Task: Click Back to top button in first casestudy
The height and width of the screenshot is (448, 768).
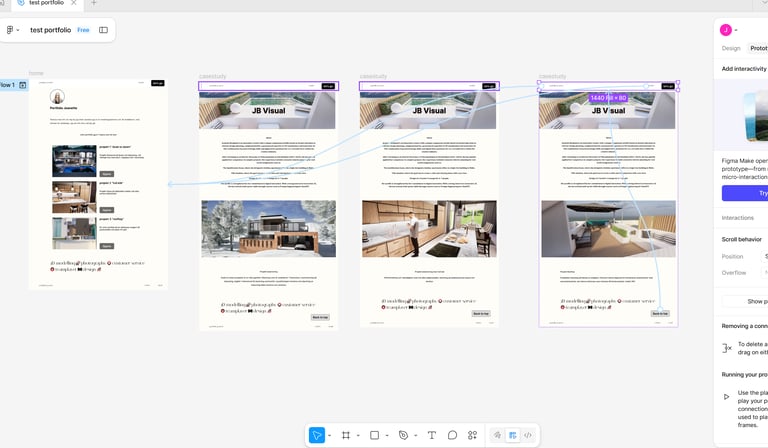Action: 320,317
